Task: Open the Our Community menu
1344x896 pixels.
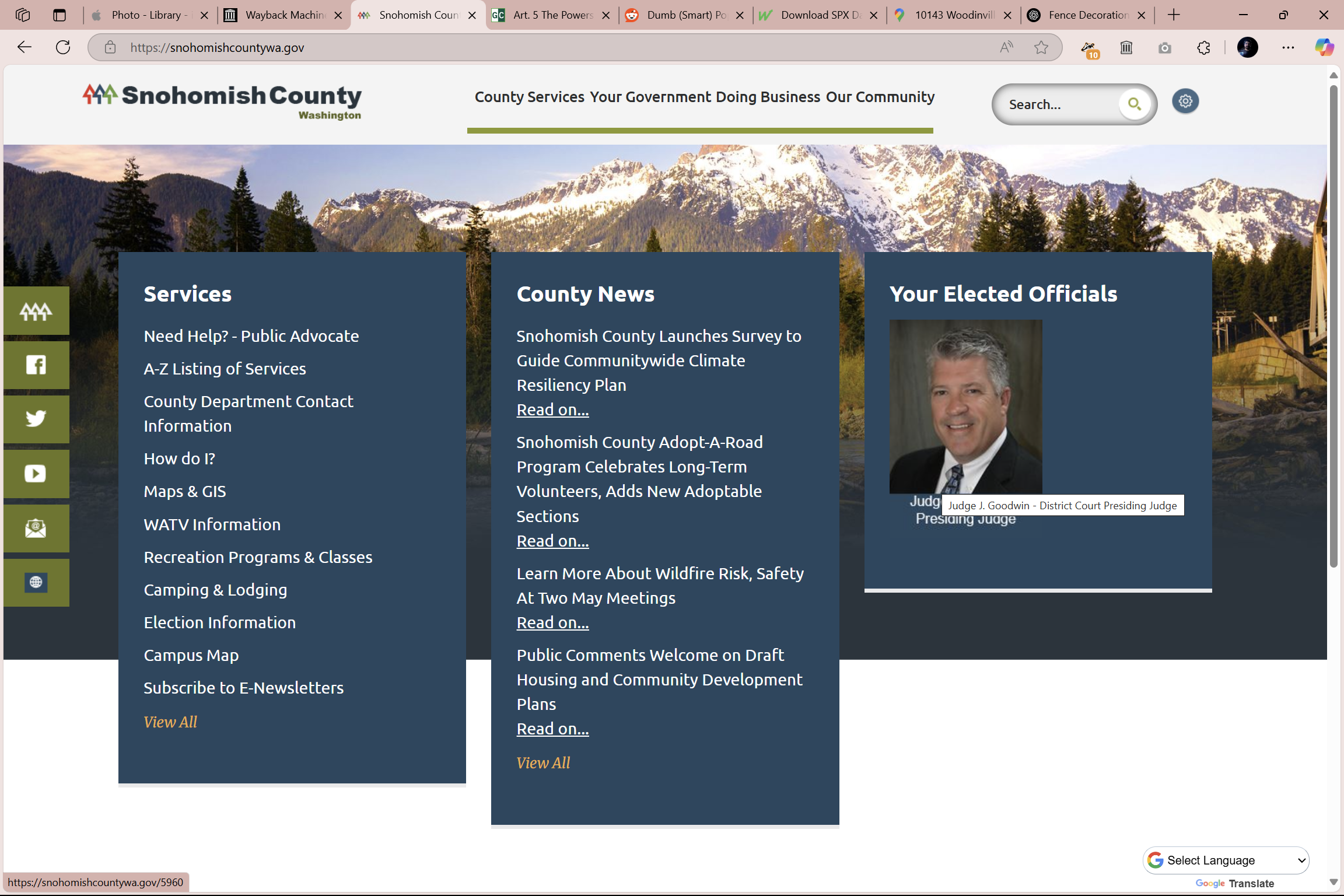Action: tap(880, 97)
